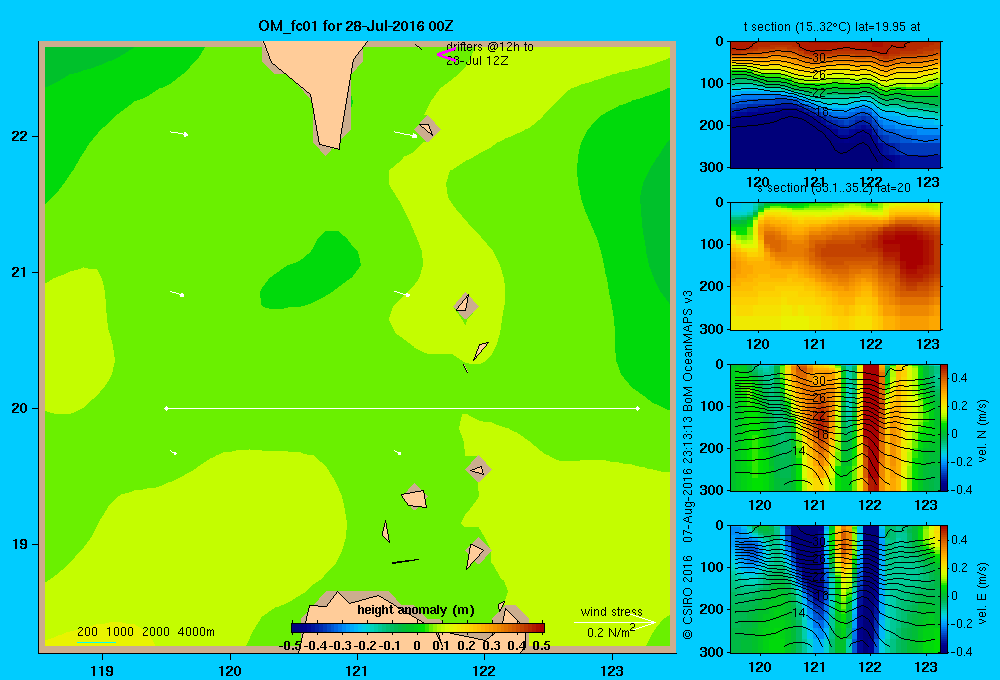Open the temperature section plot
The image size is (1000, 680).
[835, 105]
